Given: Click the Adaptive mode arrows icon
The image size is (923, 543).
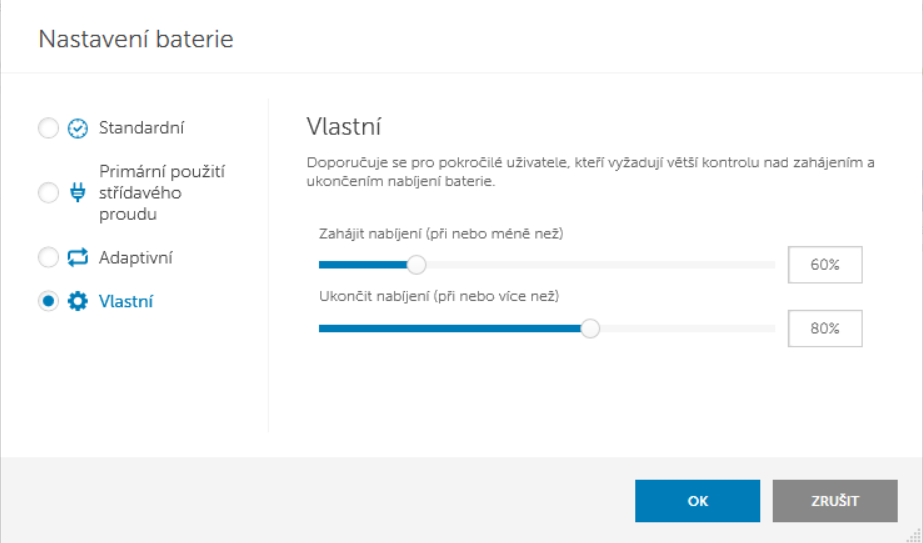Looking at the screenshot, I should [x=78, y=258].
